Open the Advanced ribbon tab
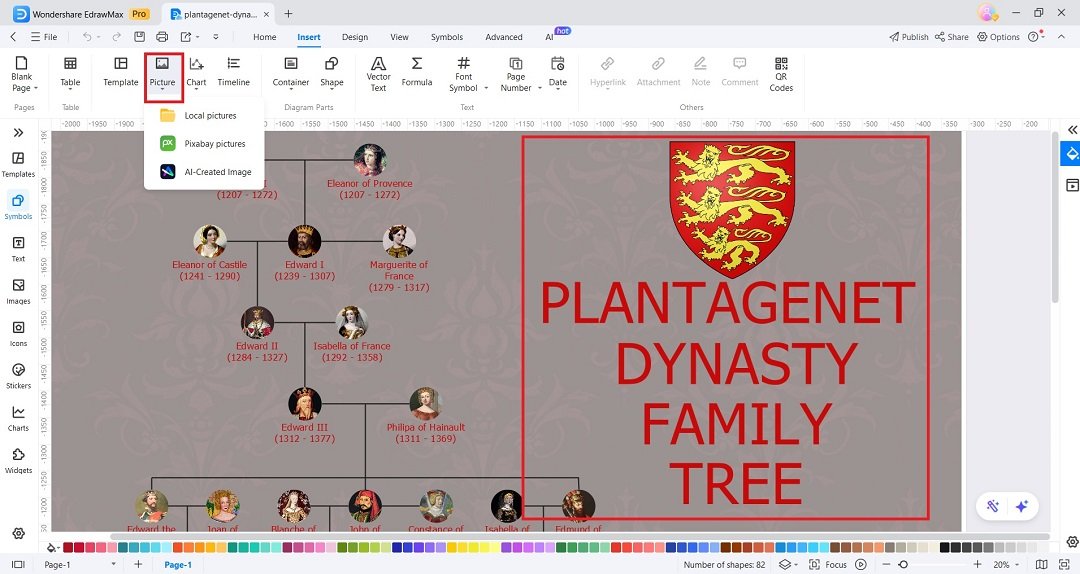The height and width of the screenshot is (574, 1080). tap(503, 37)
